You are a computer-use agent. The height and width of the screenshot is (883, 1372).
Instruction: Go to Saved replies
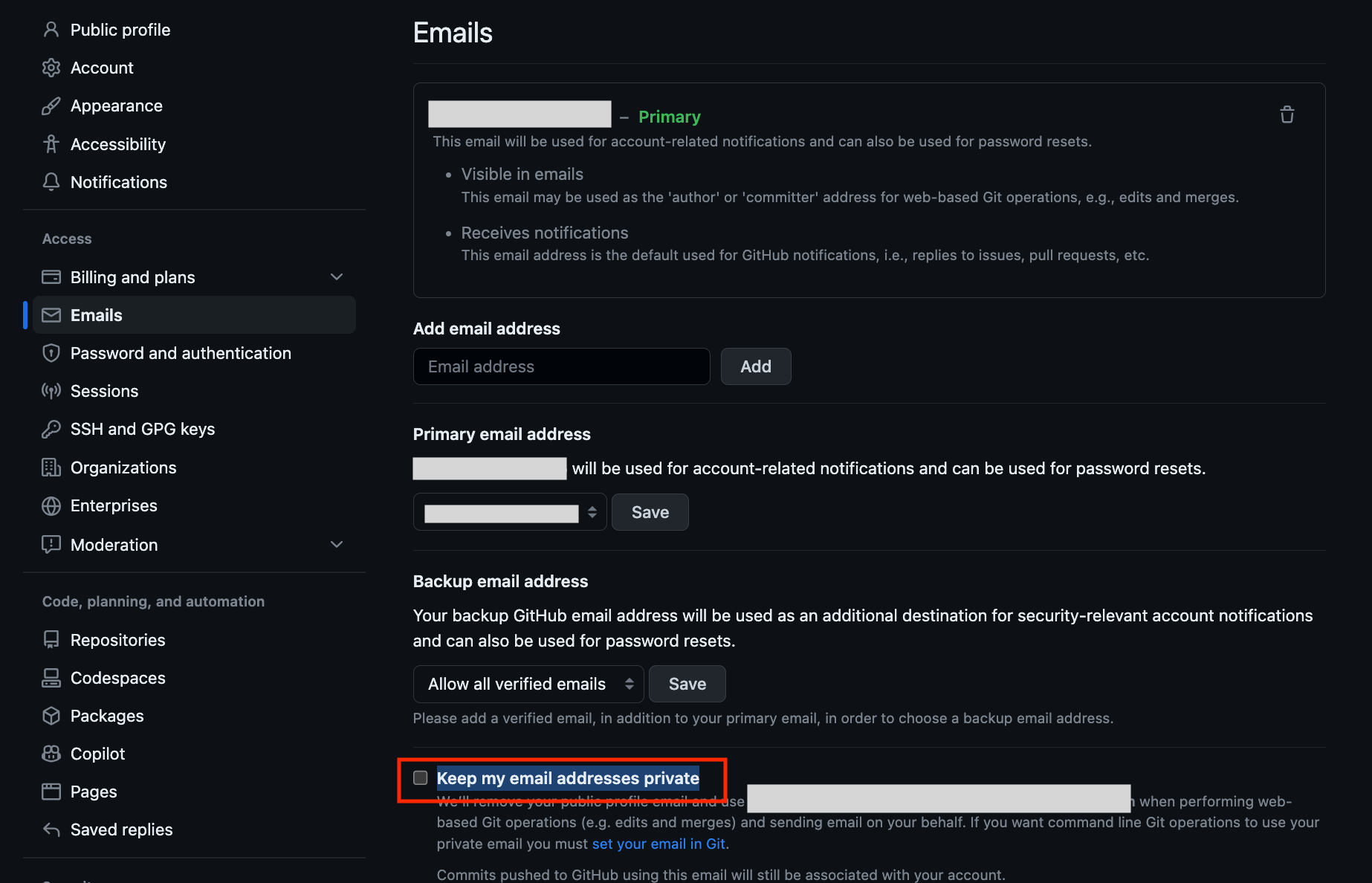[122, 829]
